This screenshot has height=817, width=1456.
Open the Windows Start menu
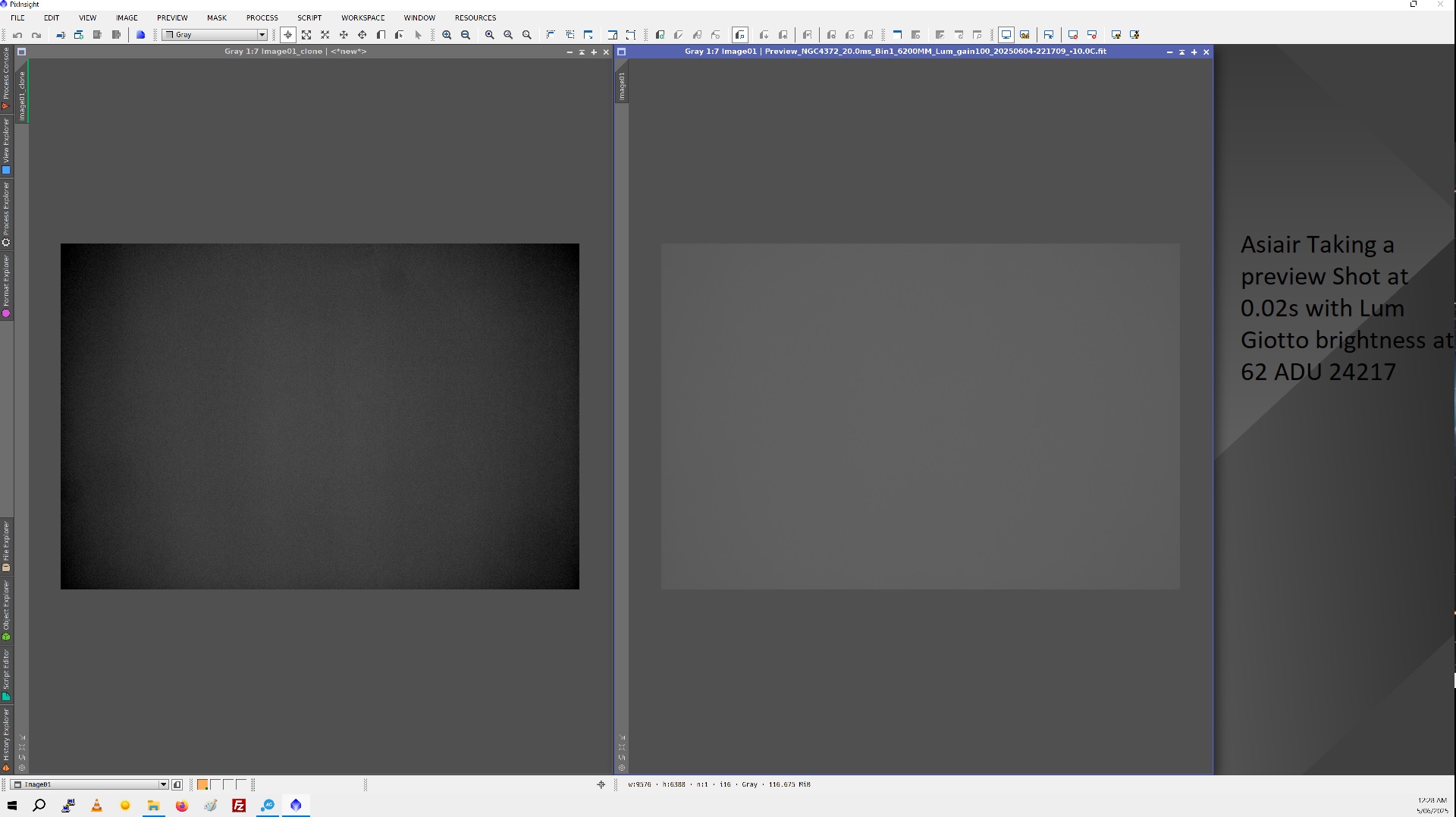coord(12,806)
